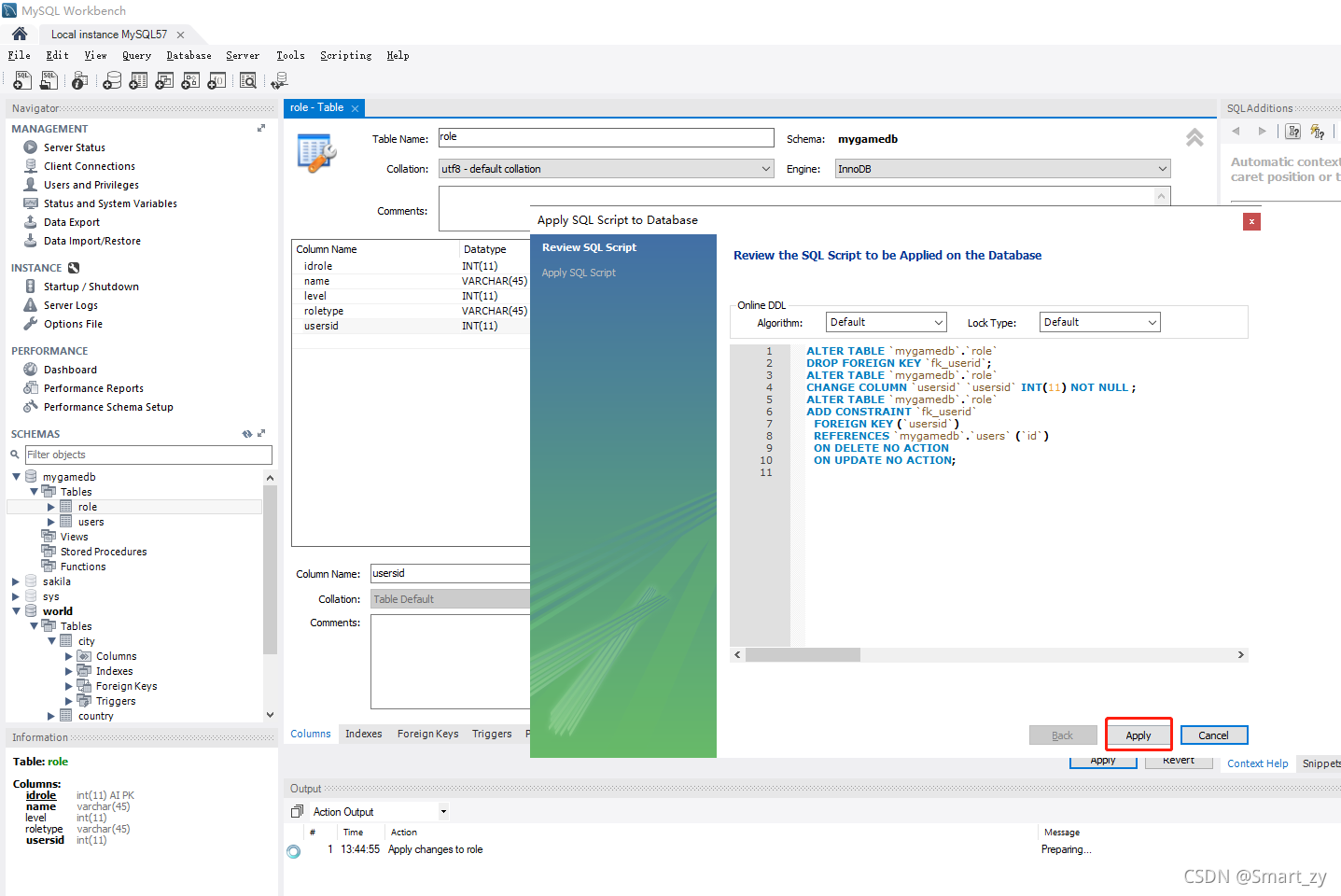Switch to the Indexes tab
This screenshot has width=1341, height=896.
(x=363, y=734)
